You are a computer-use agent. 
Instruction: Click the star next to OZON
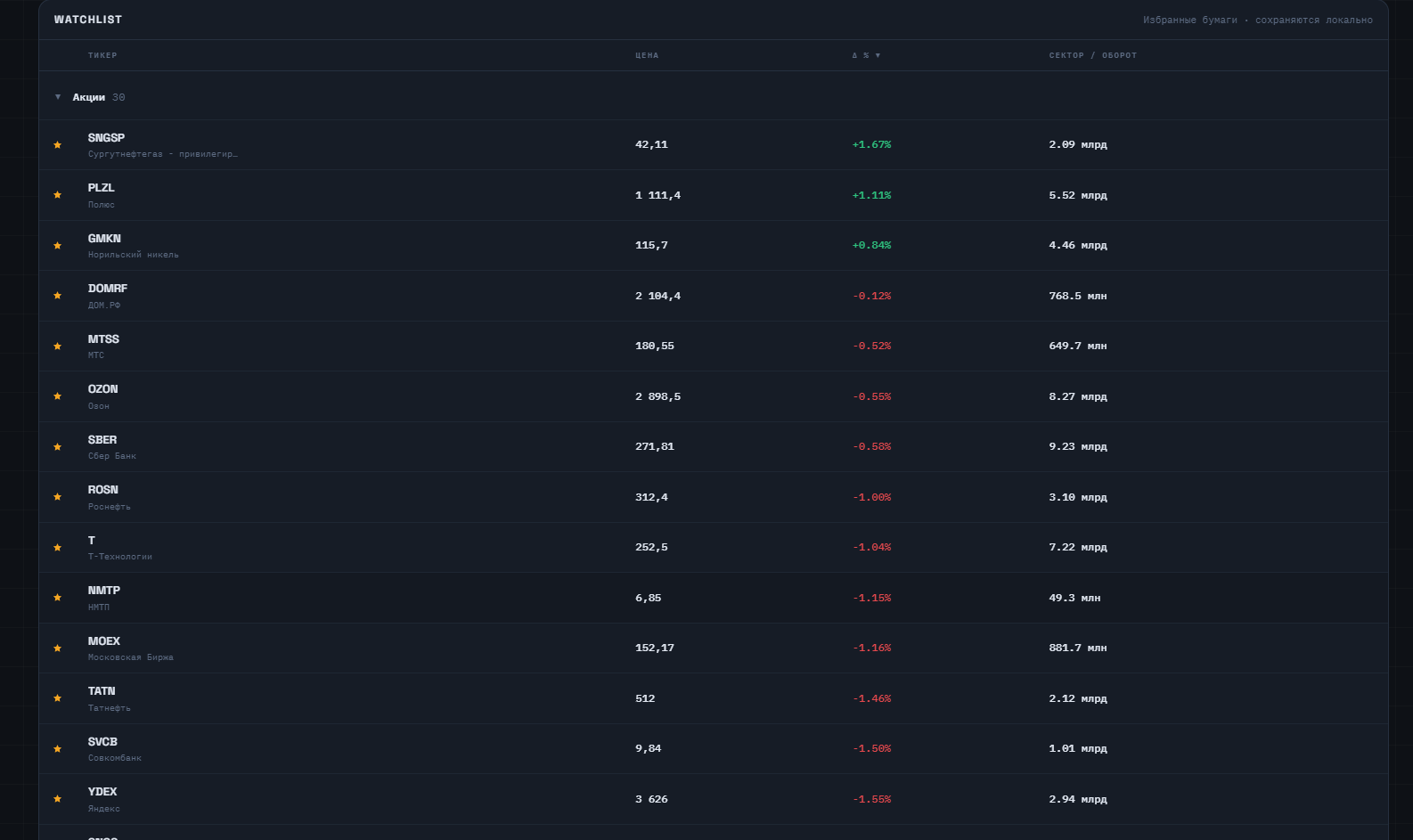[x=58, y=396]
